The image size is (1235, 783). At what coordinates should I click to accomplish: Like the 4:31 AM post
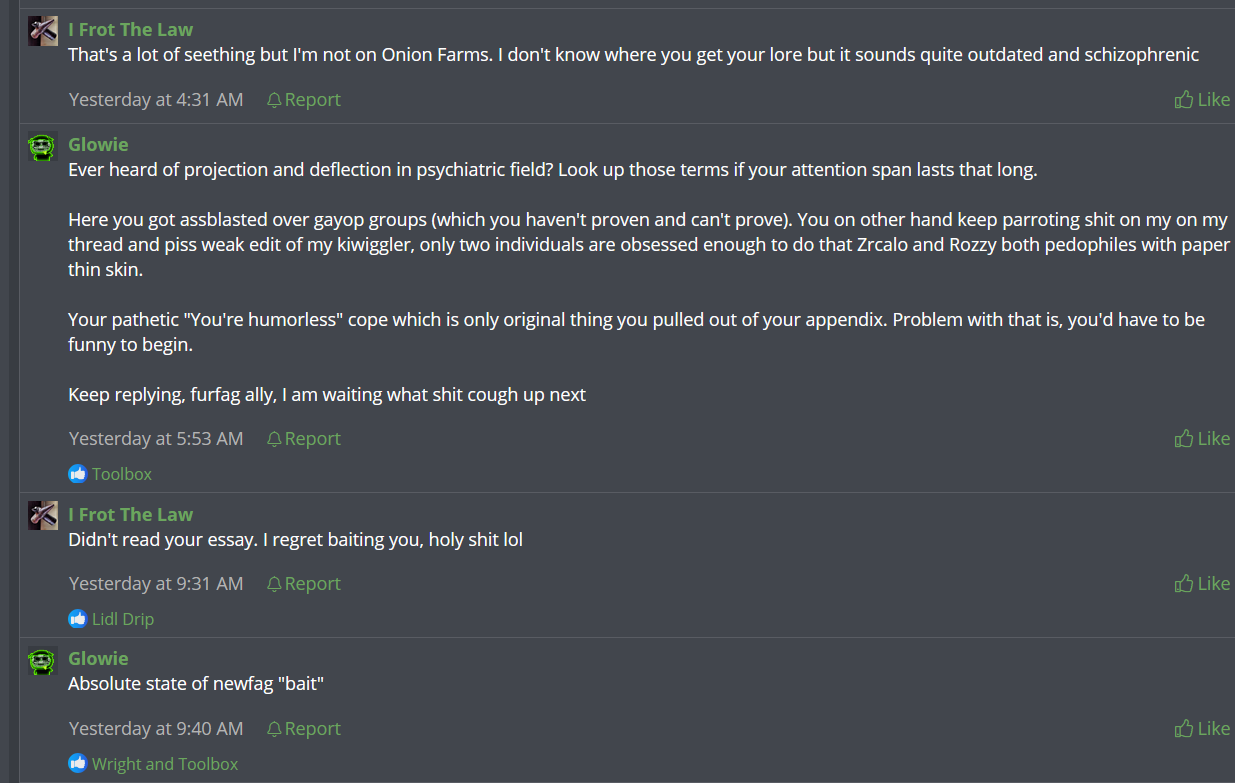click(x=1202, y=99)
